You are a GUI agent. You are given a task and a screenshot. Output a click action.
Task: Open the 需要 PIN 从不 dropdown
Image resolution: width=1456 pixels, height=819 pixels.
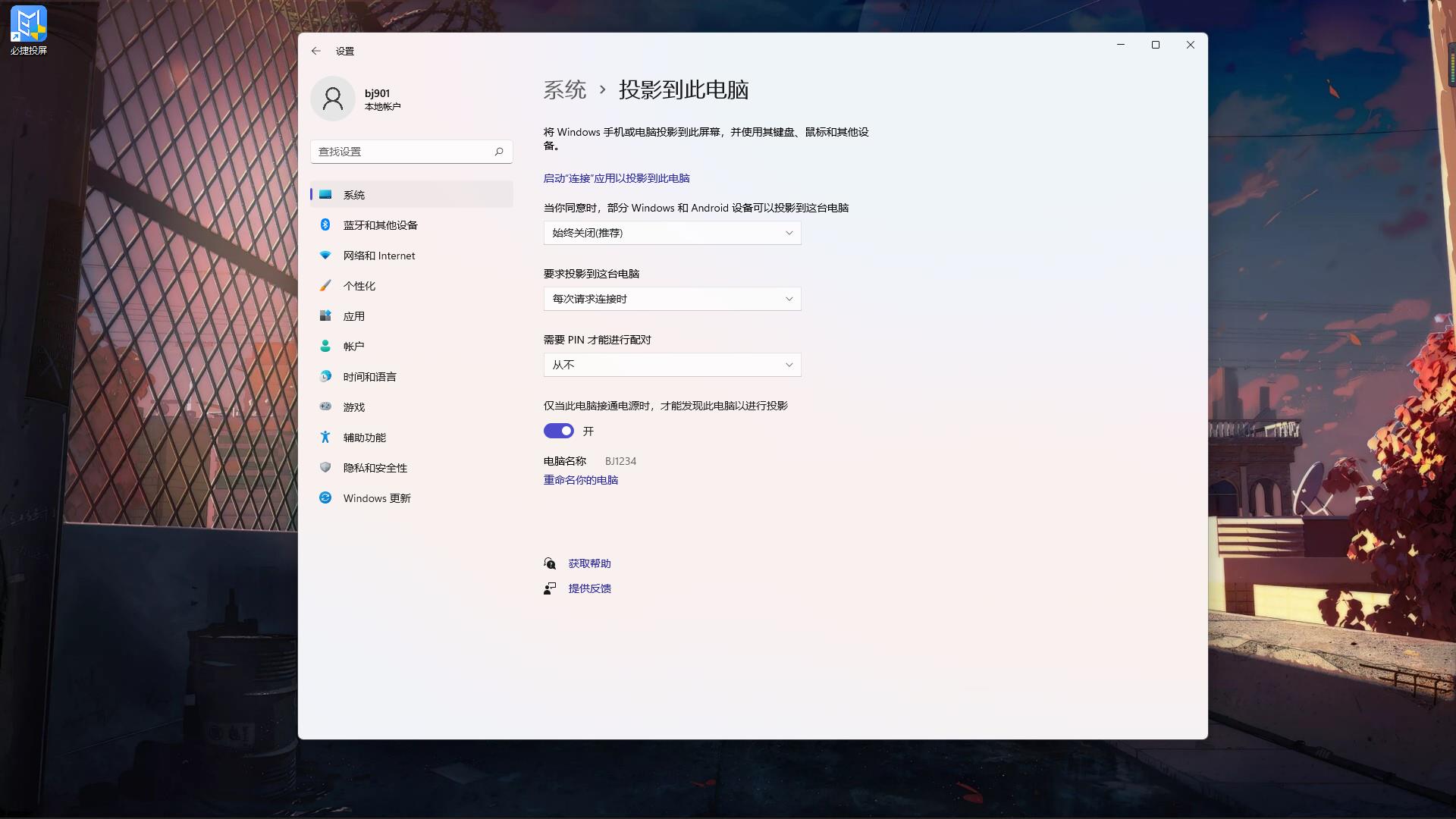coord(672,365)
